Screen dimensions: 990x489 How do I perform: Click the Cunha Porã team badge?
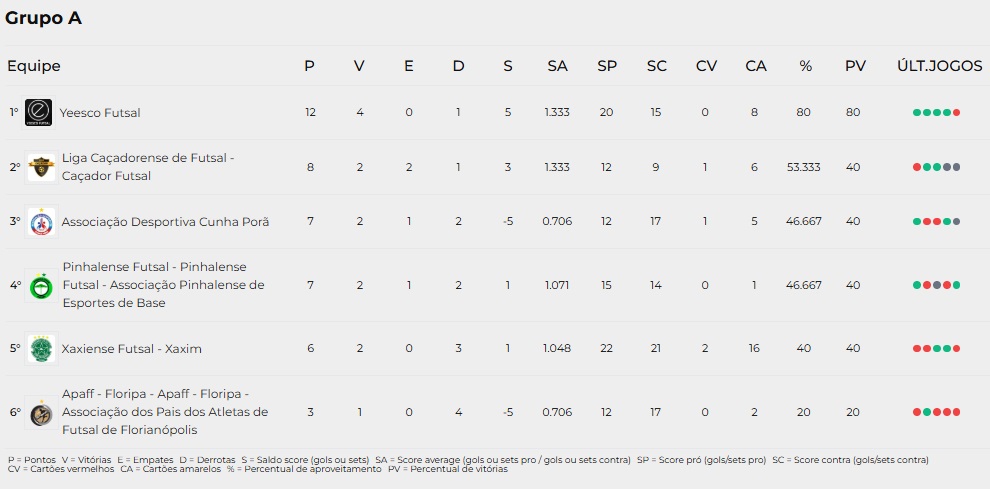click(41, 222)
